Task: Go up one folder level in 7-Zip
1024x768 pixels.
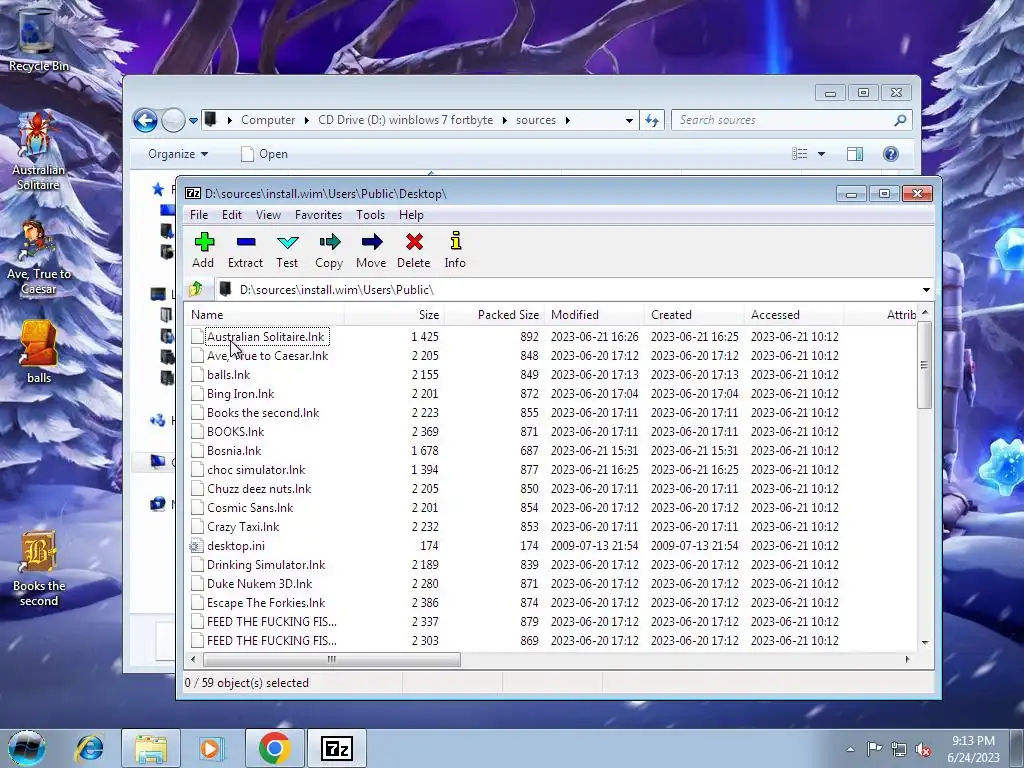Action: click(196, 289)
